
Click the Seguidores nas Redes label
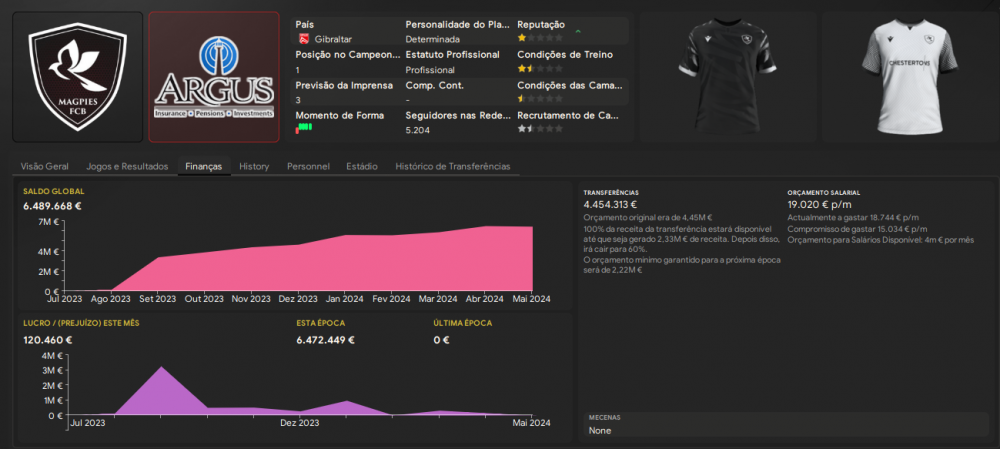click(458, 115)
